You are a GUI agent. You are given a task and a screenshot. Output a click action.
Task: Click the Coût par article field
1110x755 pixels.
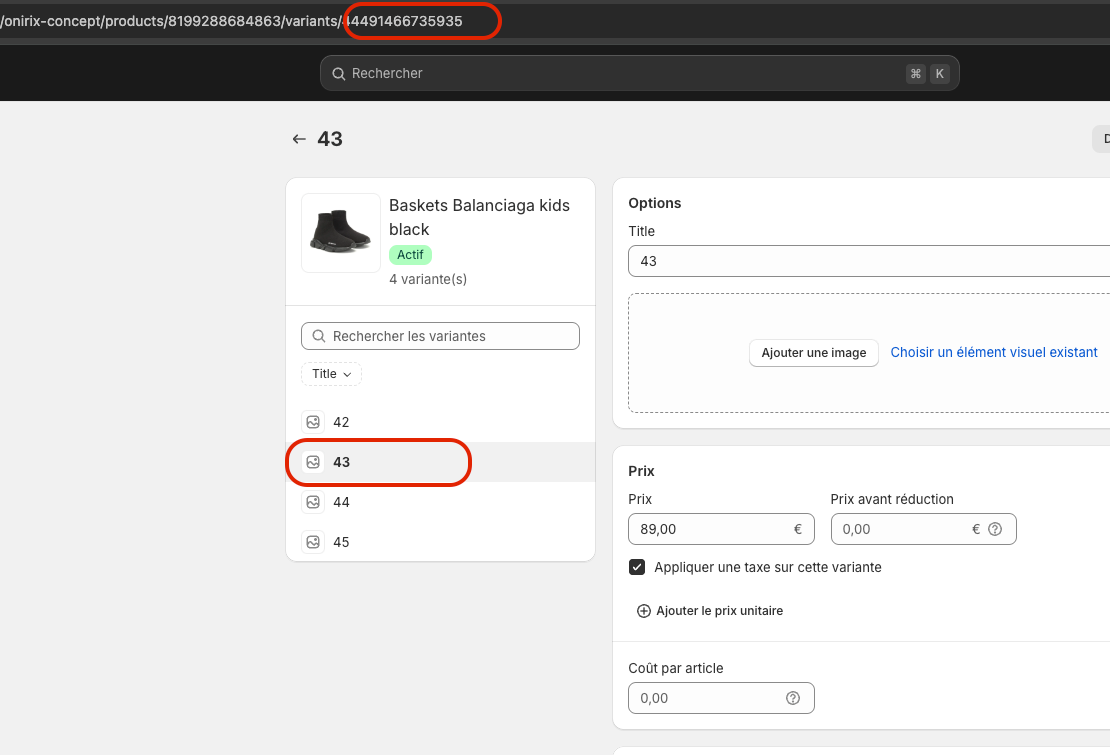[721, 698]
